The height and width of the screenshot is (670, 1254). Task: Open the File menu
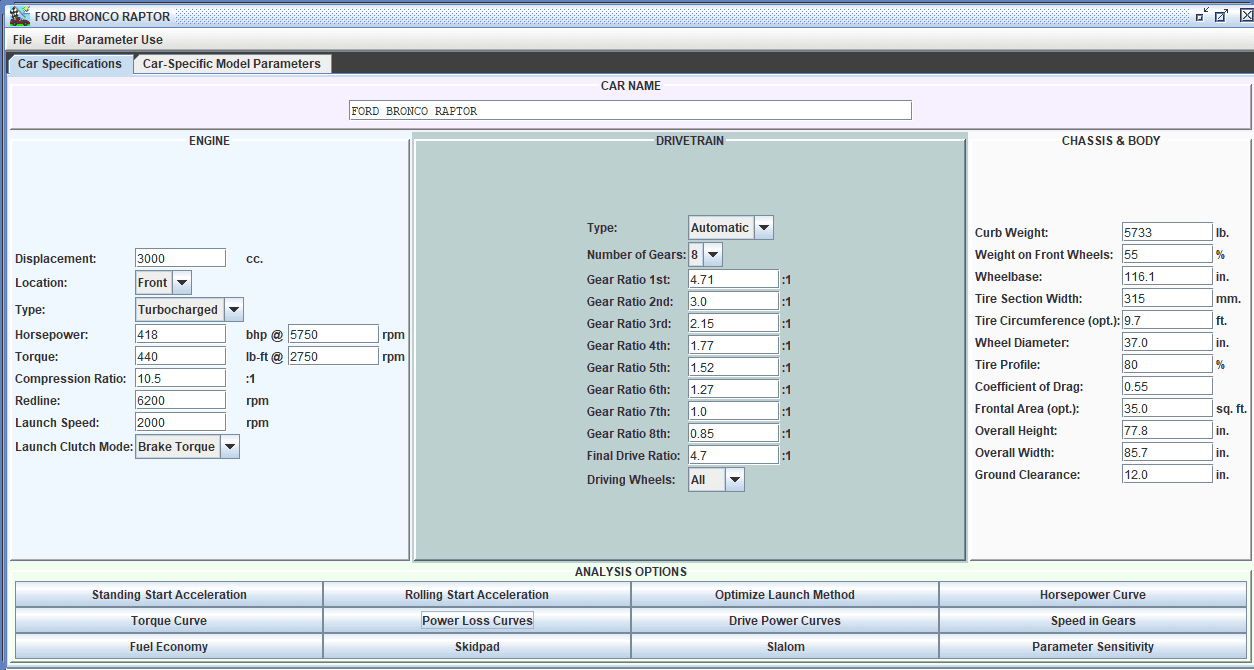point(22,40)
